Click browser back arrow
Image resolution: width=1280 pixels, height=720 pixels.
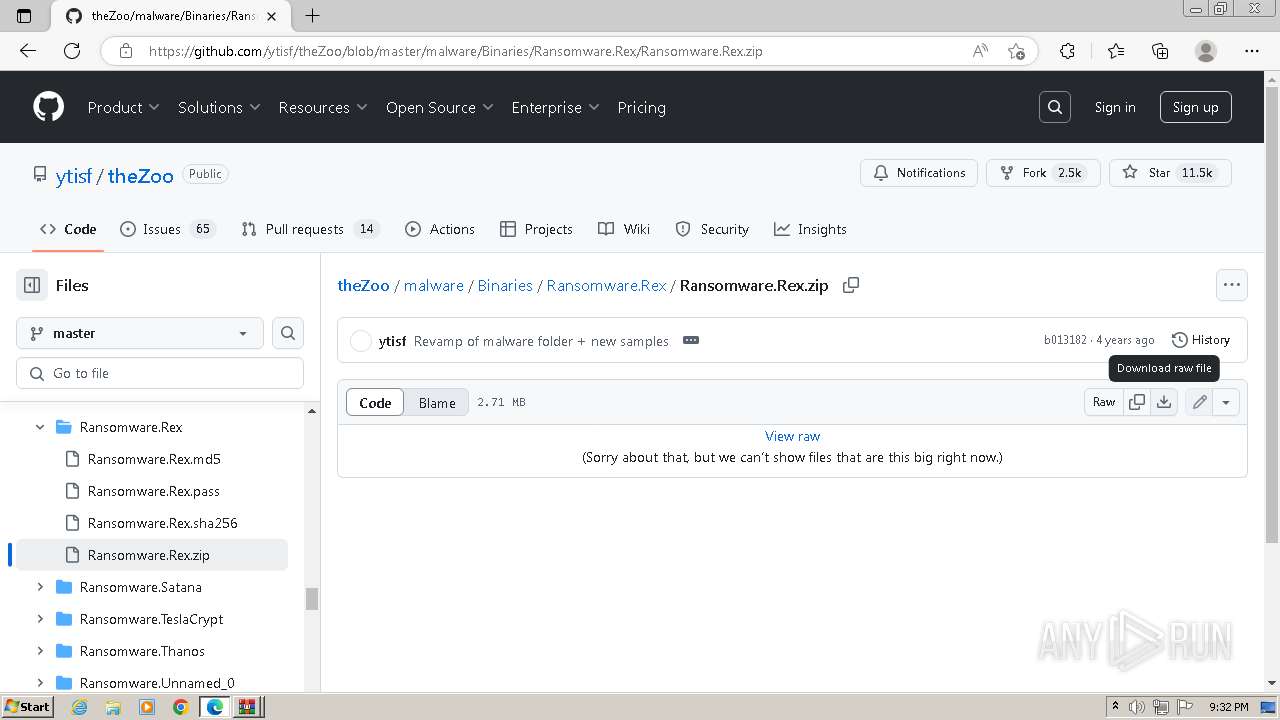click(x=27, y=51)
